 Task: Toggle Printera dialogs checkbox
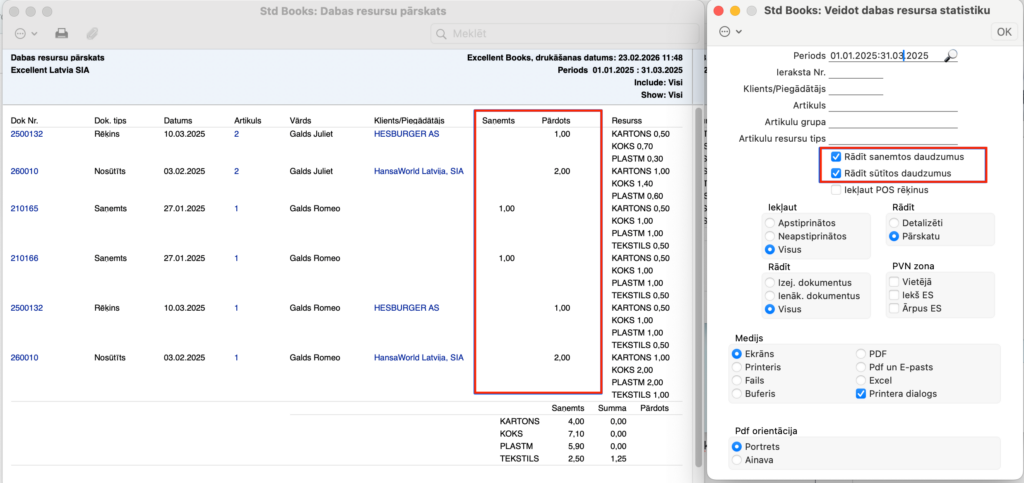point(861,394)
